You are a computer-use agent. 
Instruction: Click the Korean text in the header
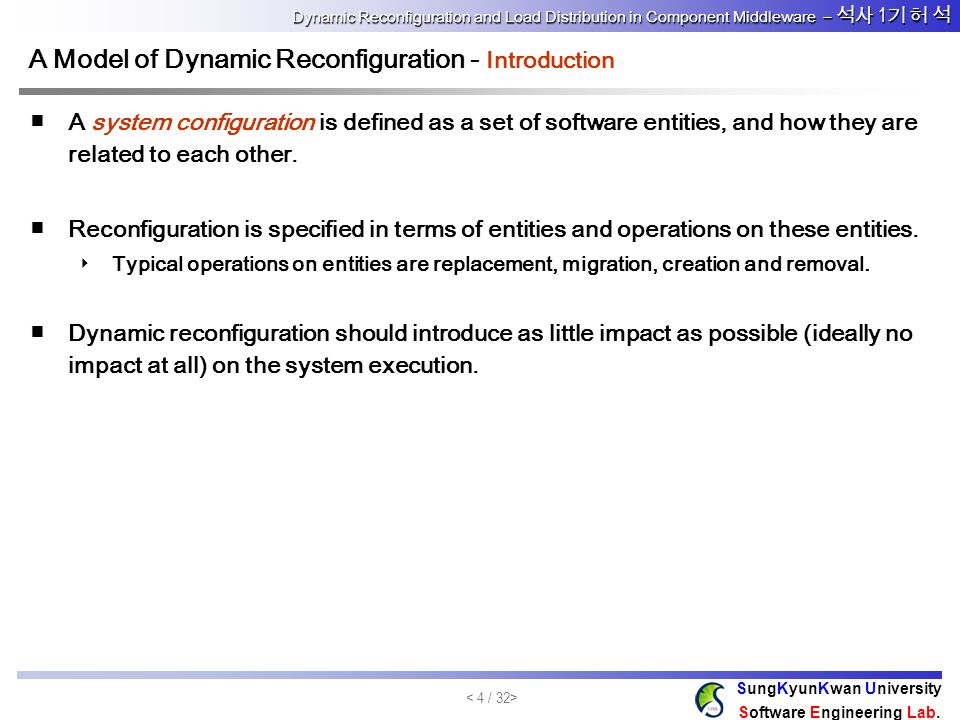[x=893, y=15]
